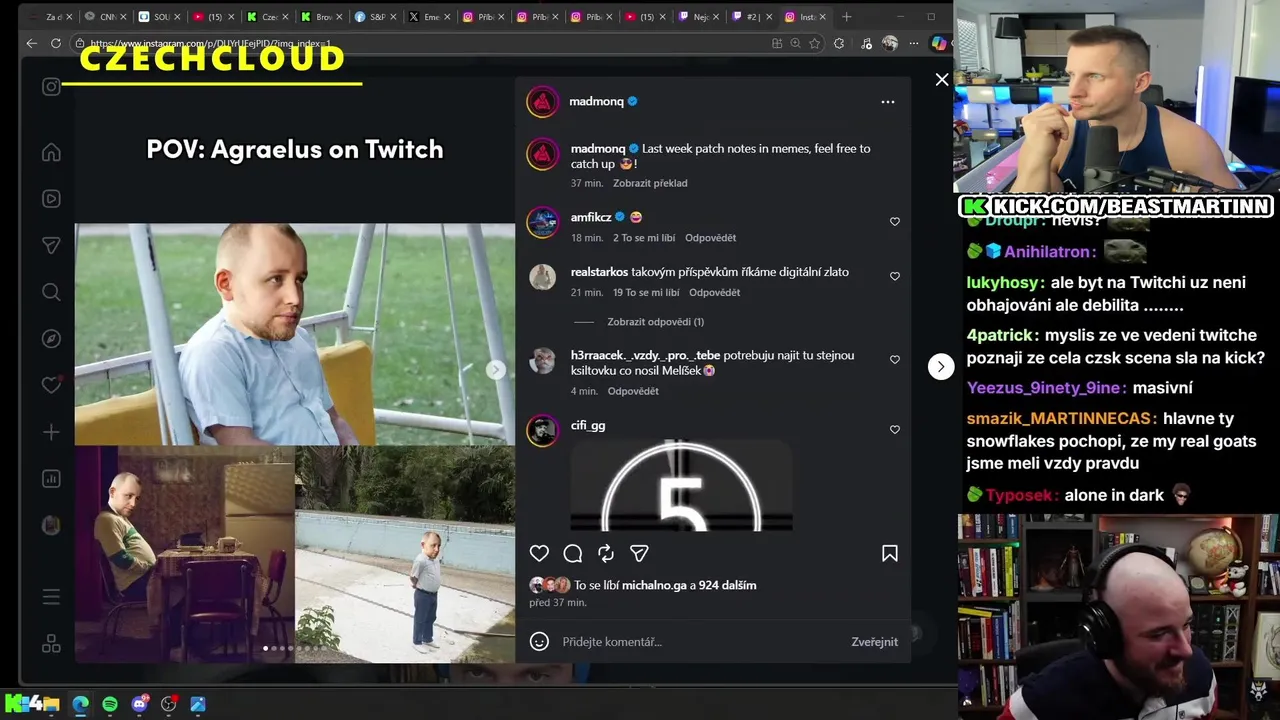Image resolution: width=1280 pixels, height=720 pixels.
Task: Click the repost arrows icon
Action: point(606,553)
